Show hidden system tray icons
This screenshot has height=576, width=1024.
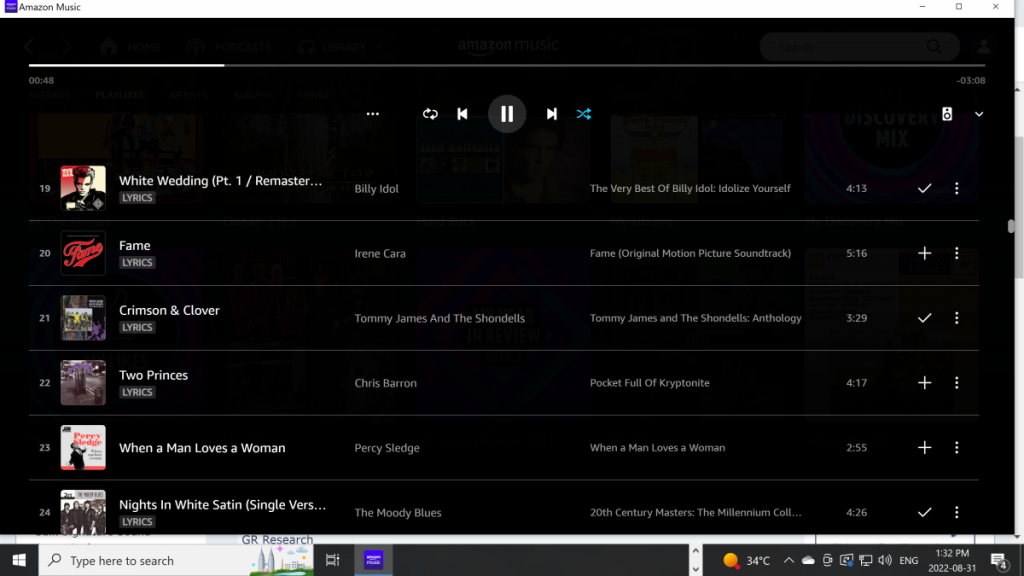(788, 560)
